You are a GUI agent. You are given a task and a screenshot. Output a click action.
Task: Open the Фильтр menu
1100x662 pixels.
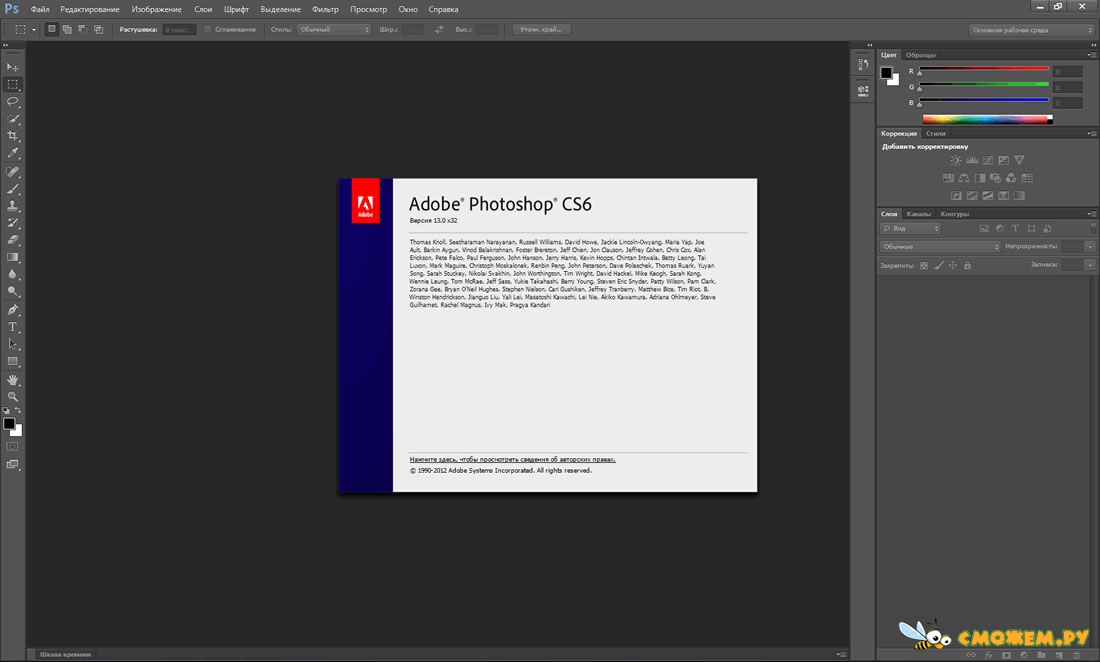click(x=326, y=10)
